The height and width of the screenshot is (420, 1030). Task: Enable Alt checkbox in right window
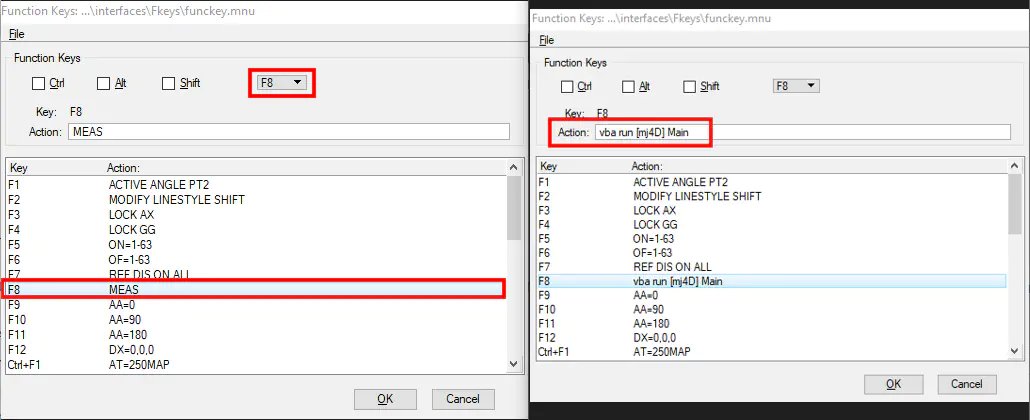click(629, 87)
